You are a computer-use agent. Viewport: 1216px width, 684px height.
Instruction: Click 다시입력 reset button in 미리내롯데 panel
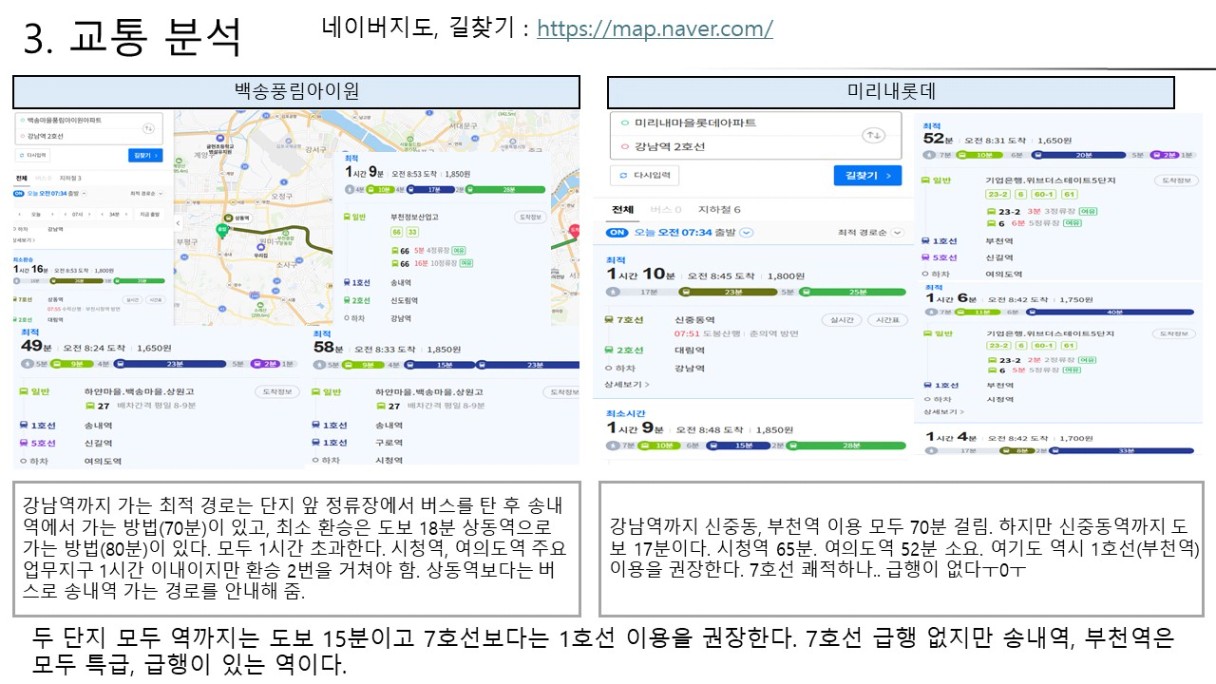[644, 176]
